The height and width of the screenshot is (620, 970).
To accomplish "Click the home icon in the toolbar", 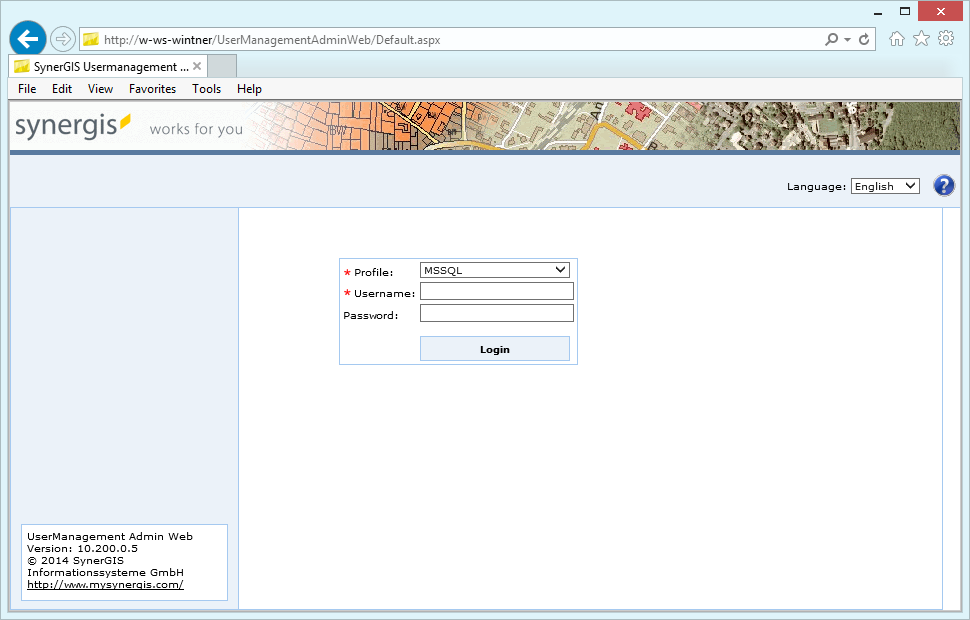I will pos(896,37).
